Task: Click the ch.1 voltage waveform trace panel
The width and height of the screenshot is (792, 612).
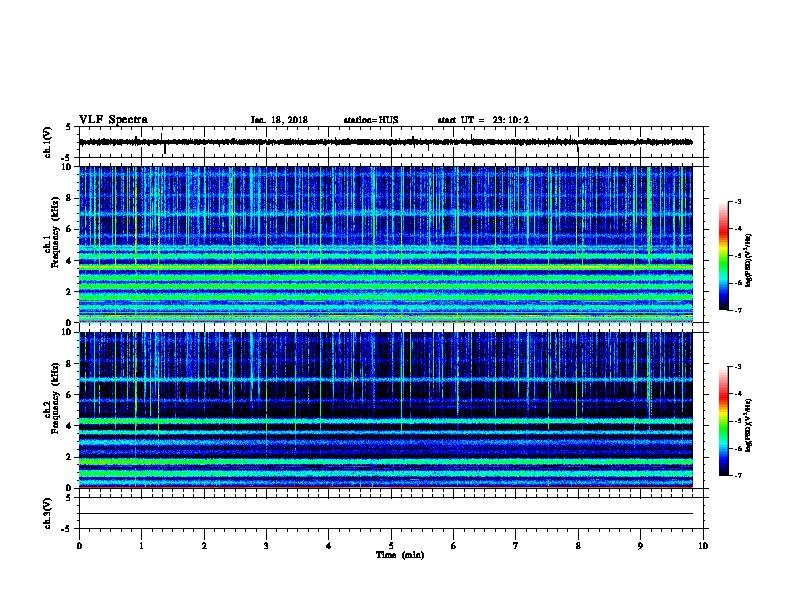Action: [x=390, y=142]
